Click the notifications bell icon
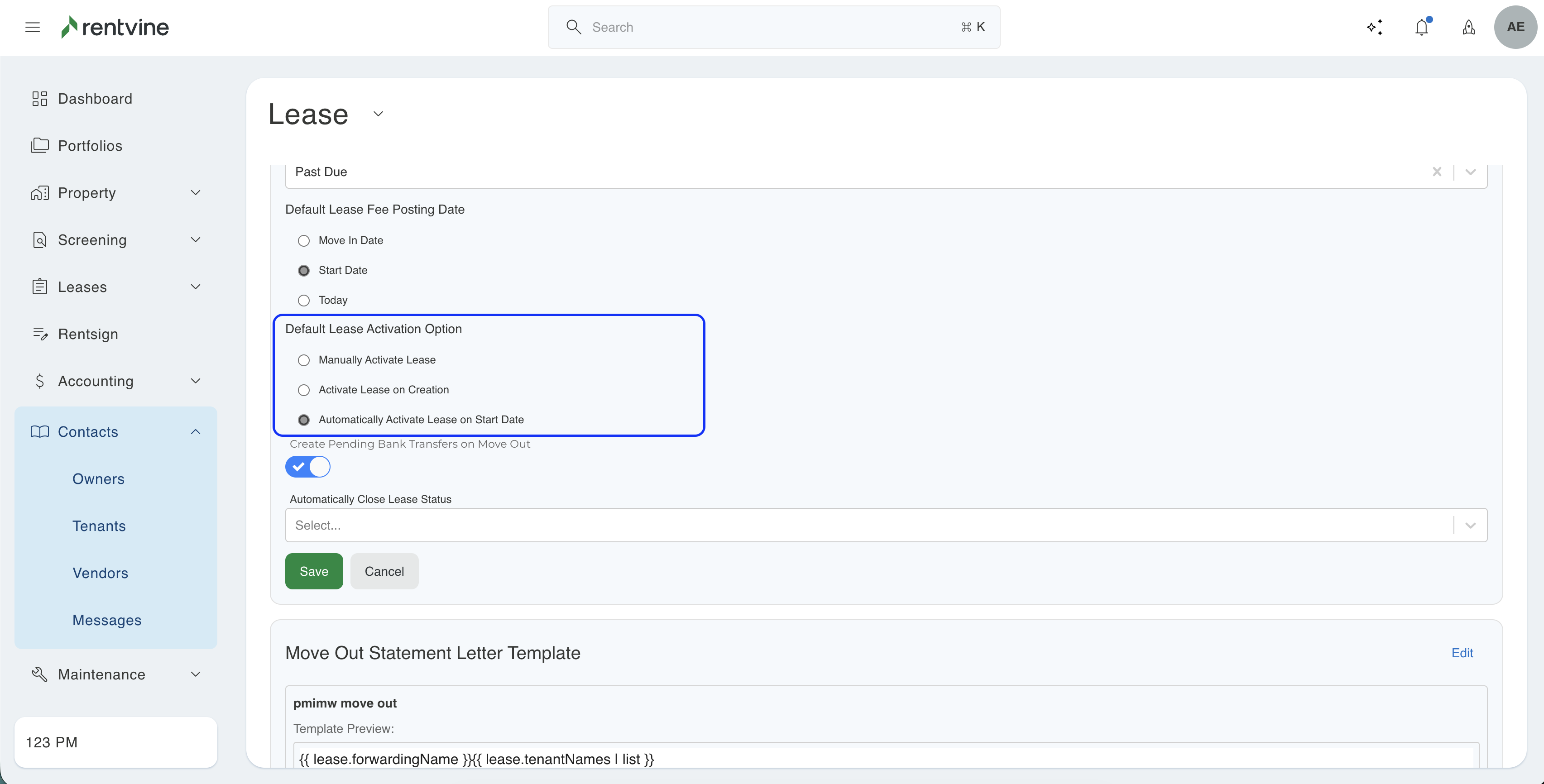 [1421, 27]
